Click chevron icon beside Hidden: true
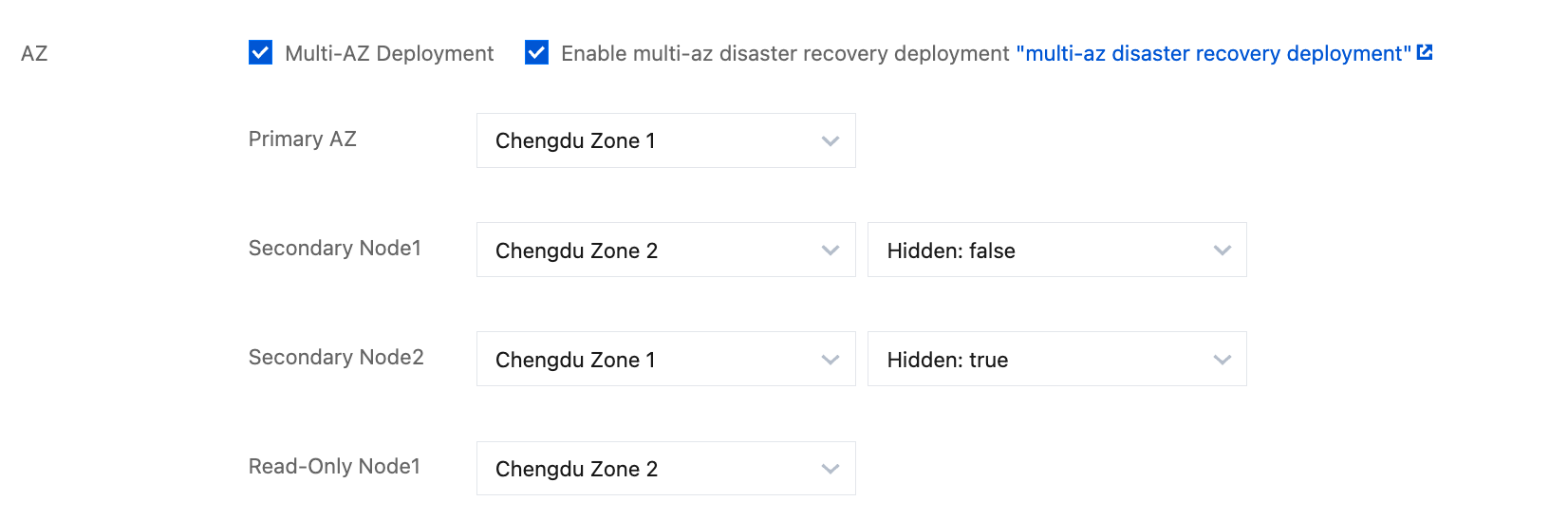Screen dimensions: 1568x520 (1223, 360)
